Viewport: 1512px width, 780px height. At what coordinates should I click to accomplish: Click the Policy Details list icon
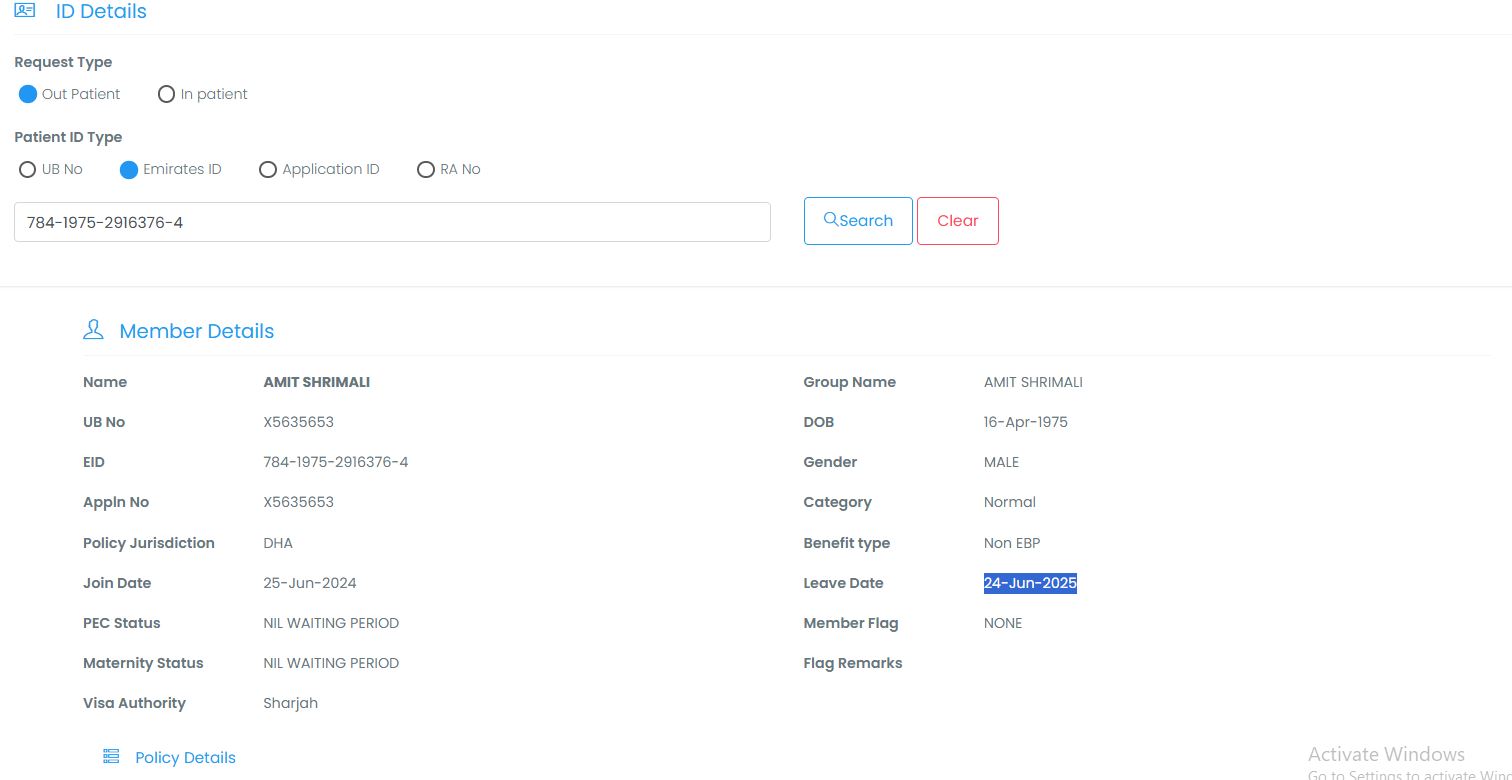[x=111, y=757]
